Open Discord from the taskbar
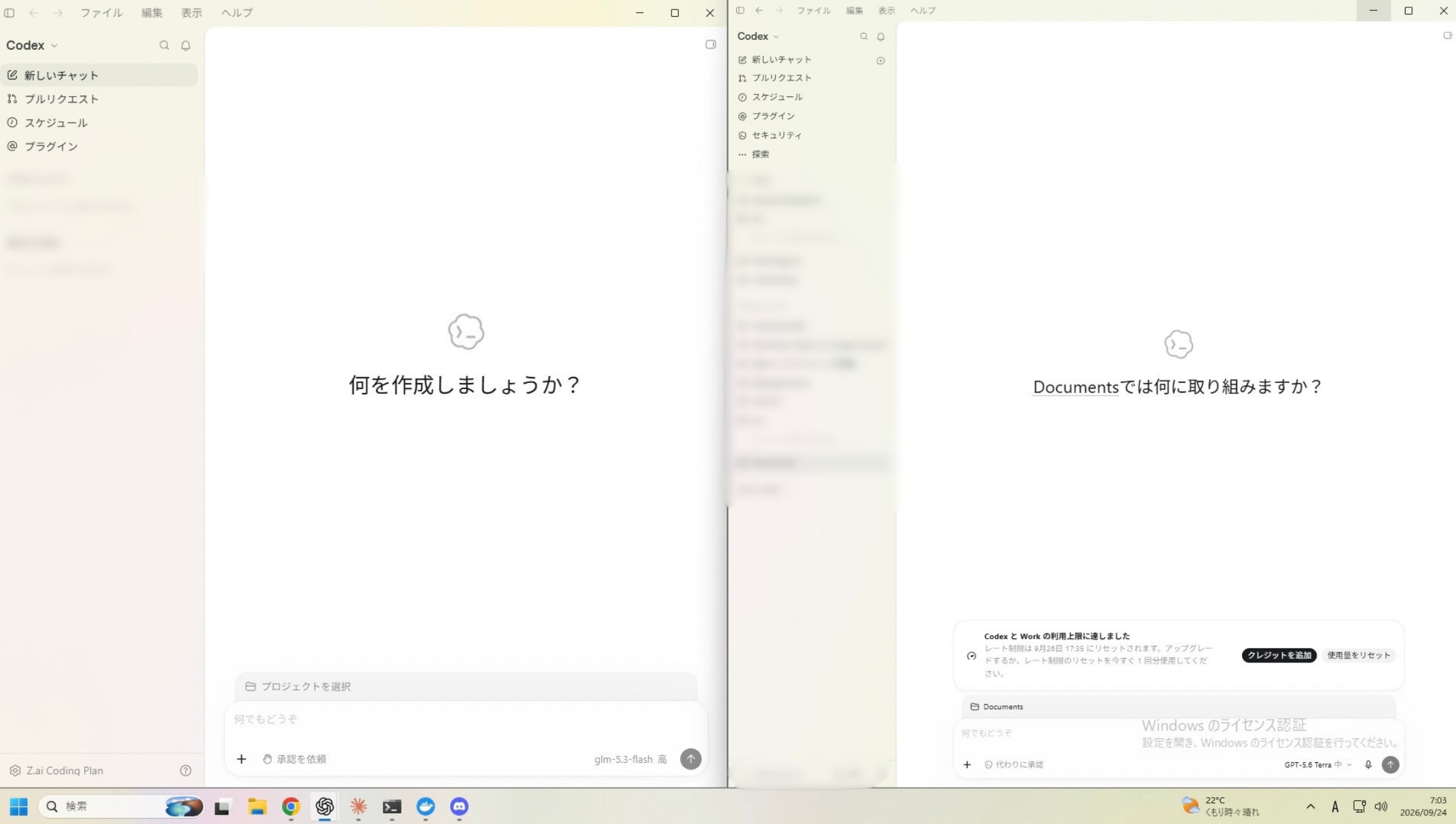Viewport: 1456px width, 824px height. click(459, 806)
